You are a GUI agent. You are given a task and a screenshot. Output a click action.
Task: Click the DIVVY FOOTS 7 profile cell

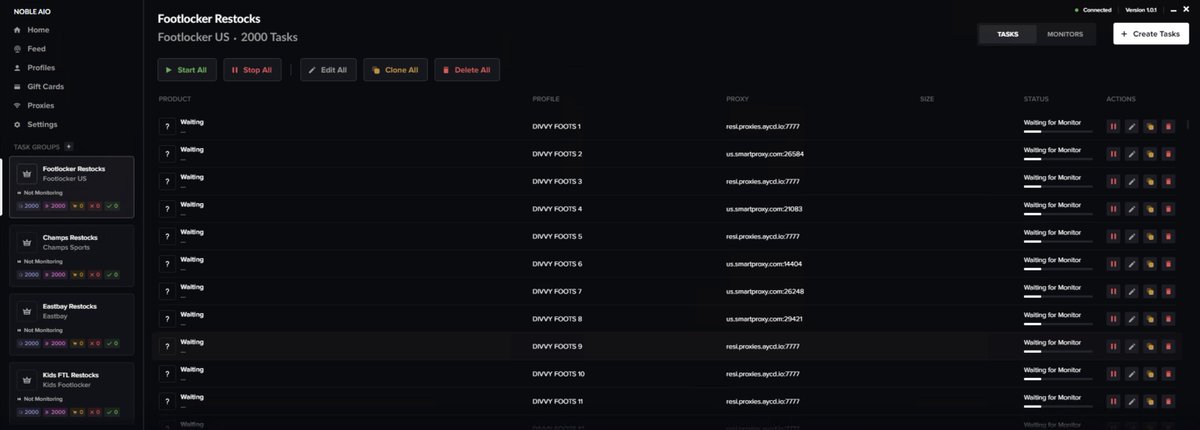(x=557, y=291)
